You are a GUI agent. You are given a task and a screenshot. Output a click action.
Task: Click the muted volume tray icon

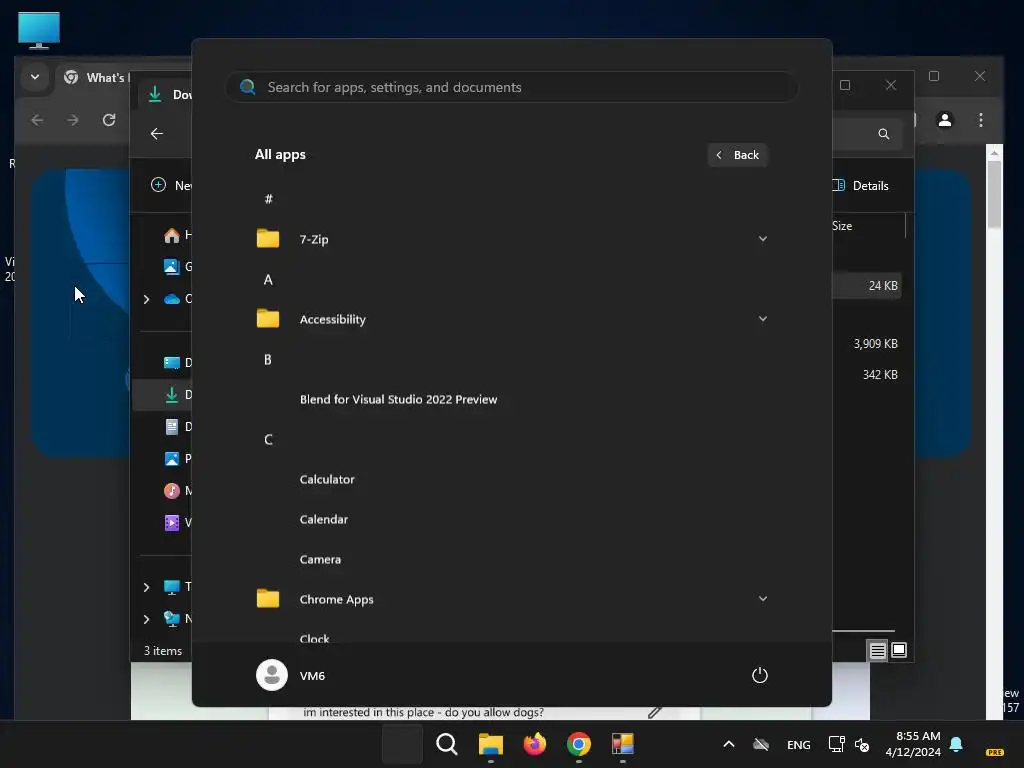862,744
